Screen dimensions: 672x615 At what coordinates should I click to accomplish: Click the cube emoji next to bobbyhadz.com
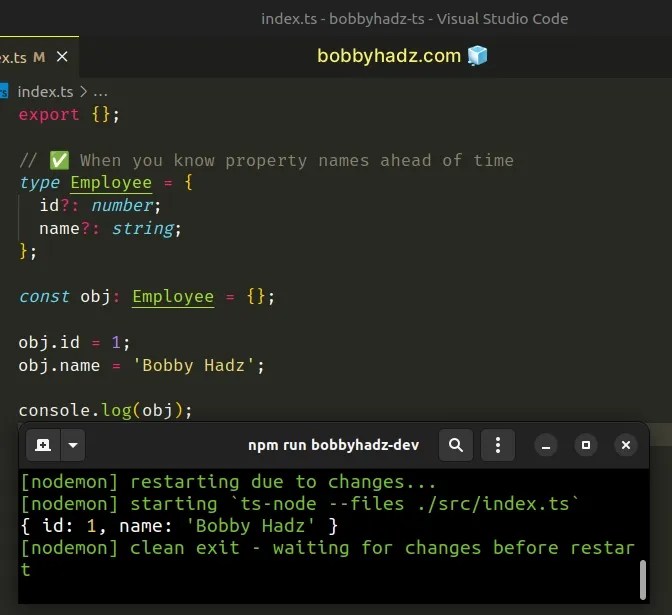(x=477, y=56)
